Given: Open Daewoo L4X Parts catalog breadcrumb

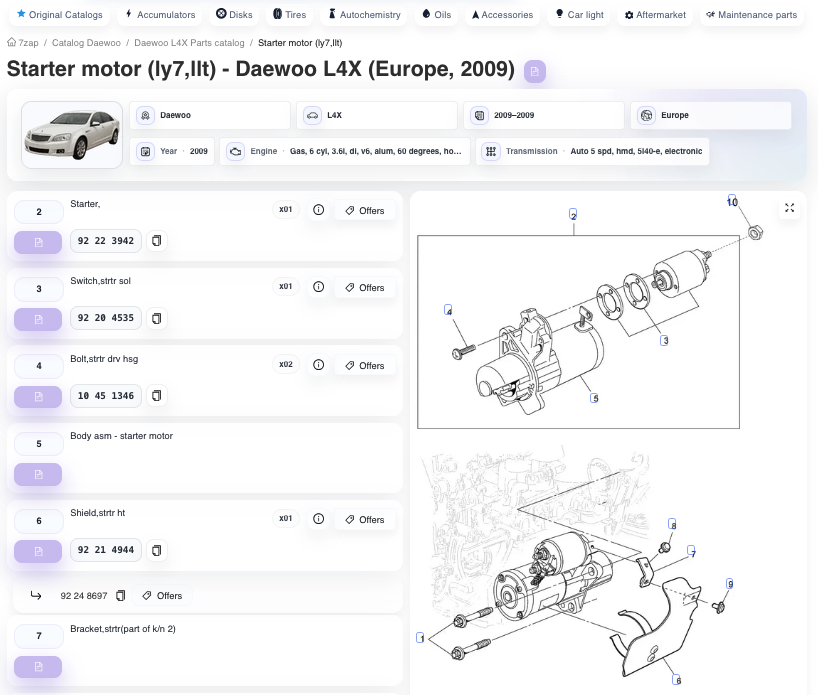Looking at the screenshot, I should pos(189,43).
